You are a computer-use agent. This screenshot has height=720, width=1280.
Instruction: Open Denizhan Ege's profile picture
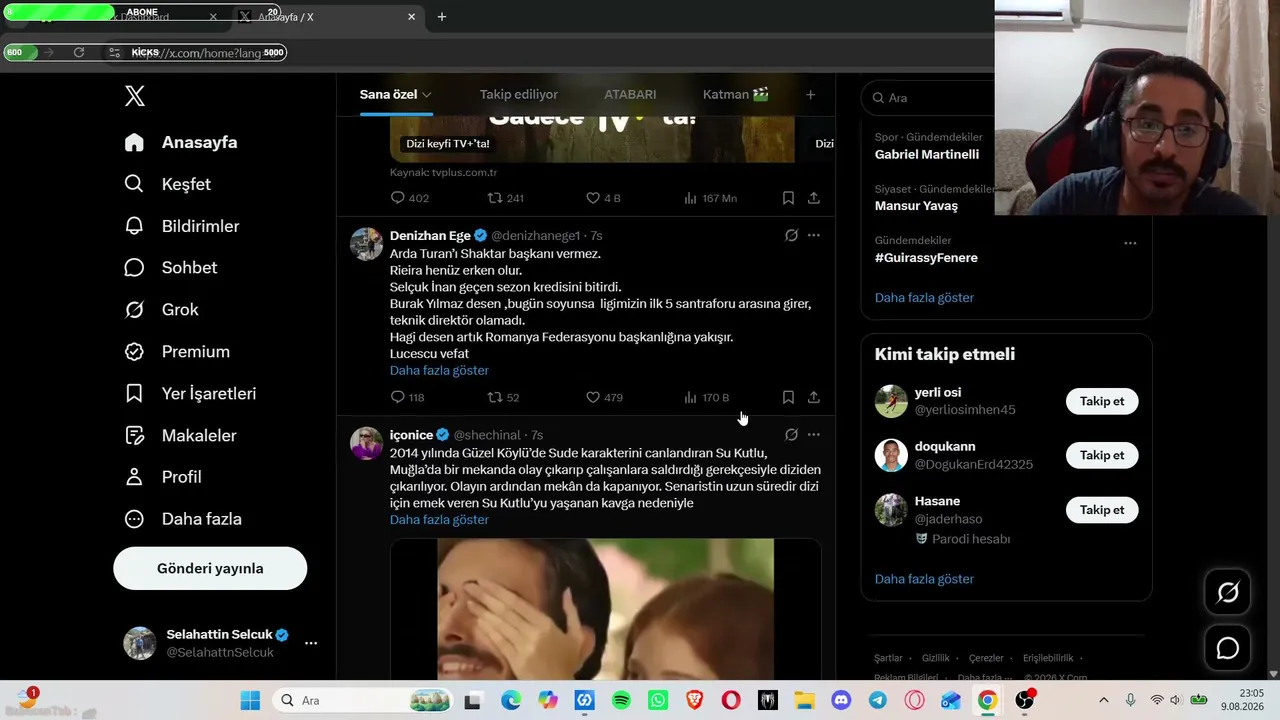click(367, 244)
